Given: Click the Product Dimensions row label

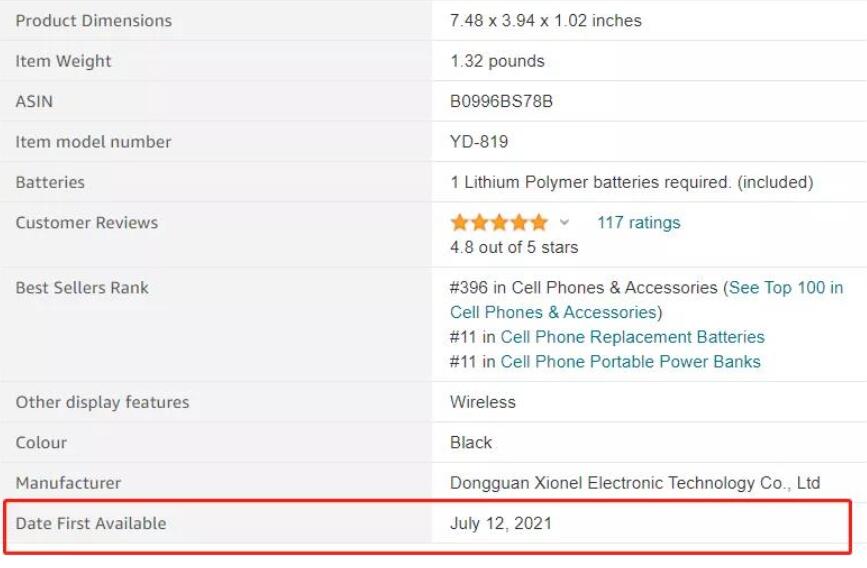Looking at the screenshot, I should [93, 20].
